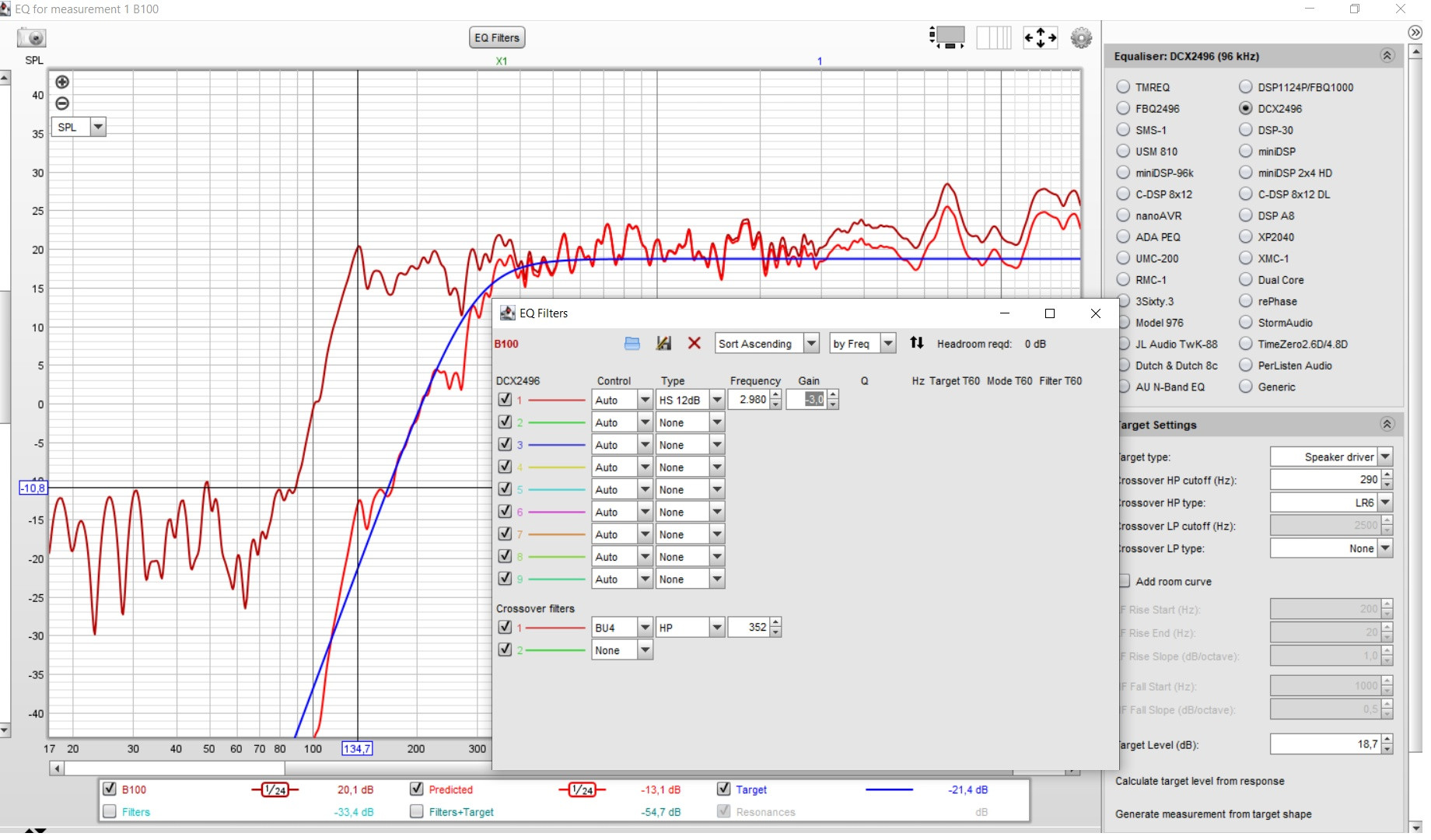Viewport: 1431px width, 840px height.
Task: Open the Sort Ascending dropdown
Action: (x=811, y=343)
